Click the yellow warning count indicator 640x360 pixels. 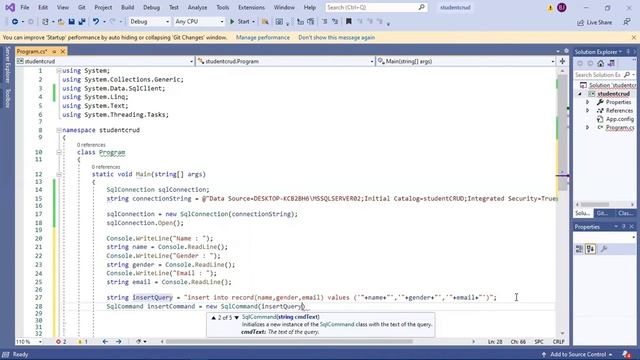click(83, 342)
